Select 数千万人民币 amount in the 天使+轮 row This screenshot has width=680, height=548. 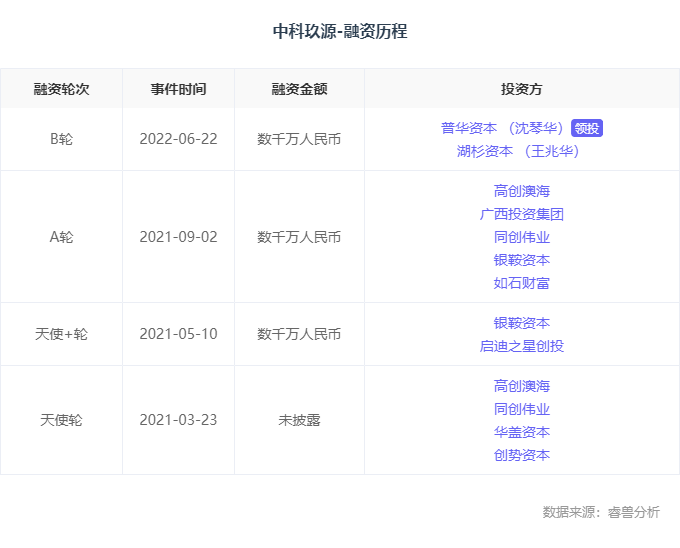click(x=299, y=334)
